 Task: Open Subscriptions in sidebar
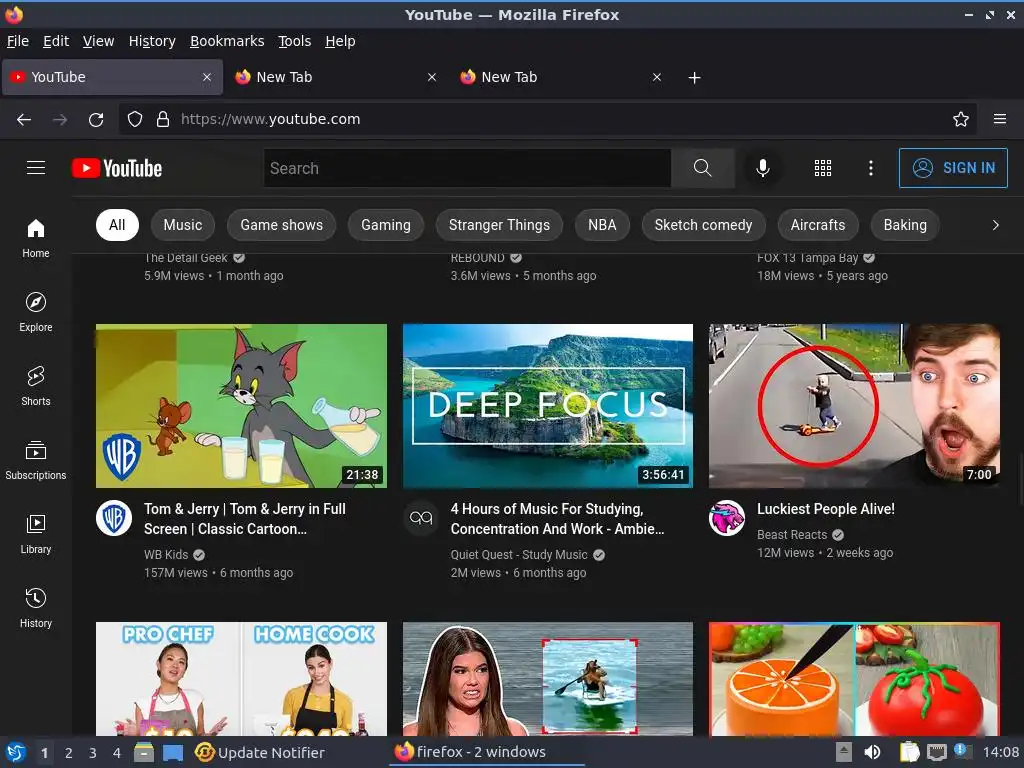pyautogui.click(x=36, y=460)
